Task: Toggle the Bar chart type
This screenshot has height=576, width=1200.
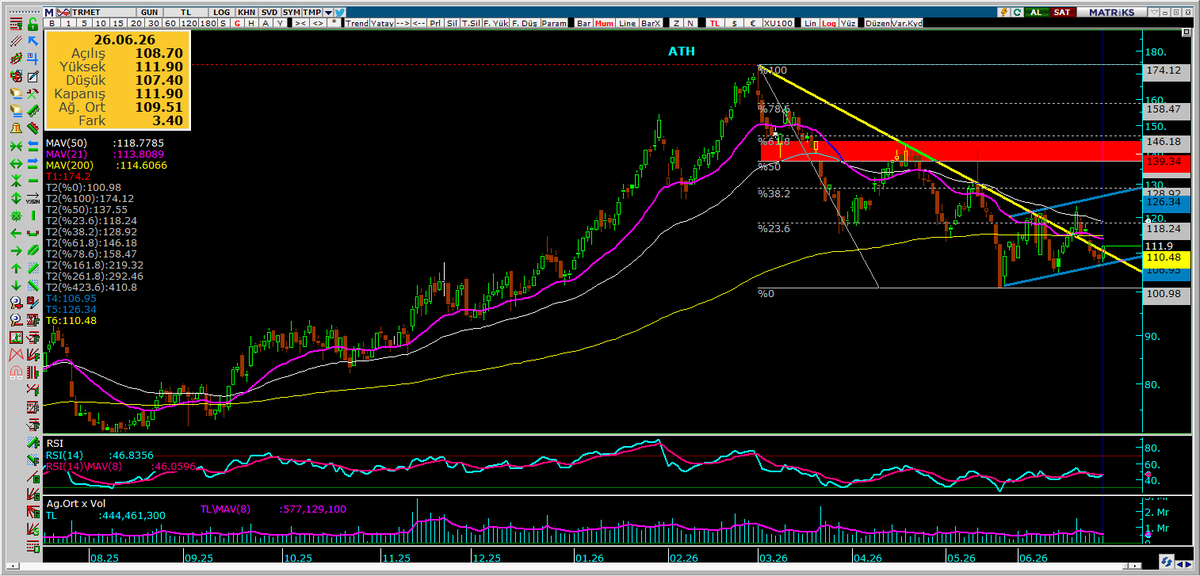Action: (x=583, y=23)
